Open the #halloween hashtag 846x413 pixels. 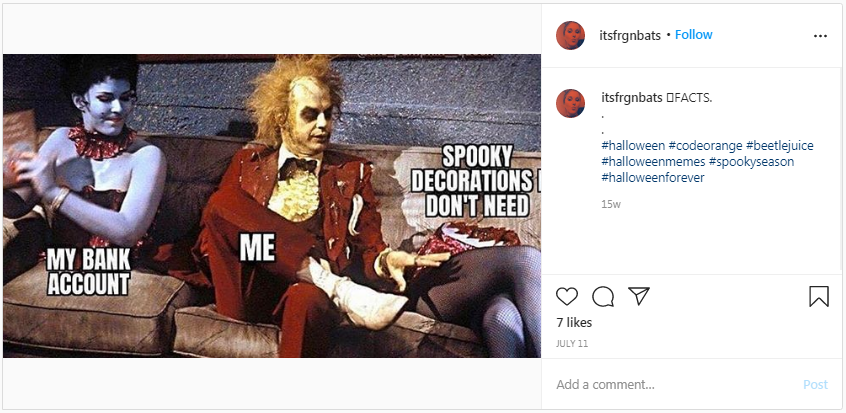pyautogui.click(x=633, y=145)
